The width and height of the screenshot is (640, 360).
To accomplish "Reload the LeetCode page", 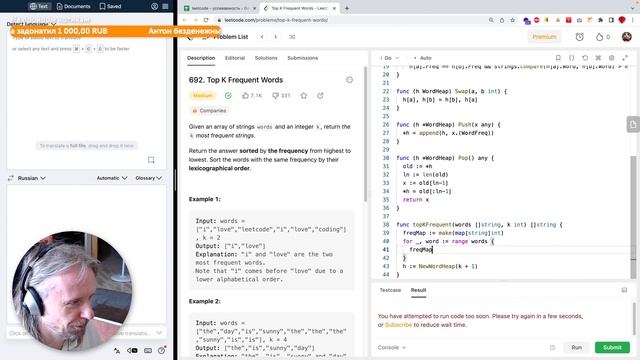I will point(206,20).
